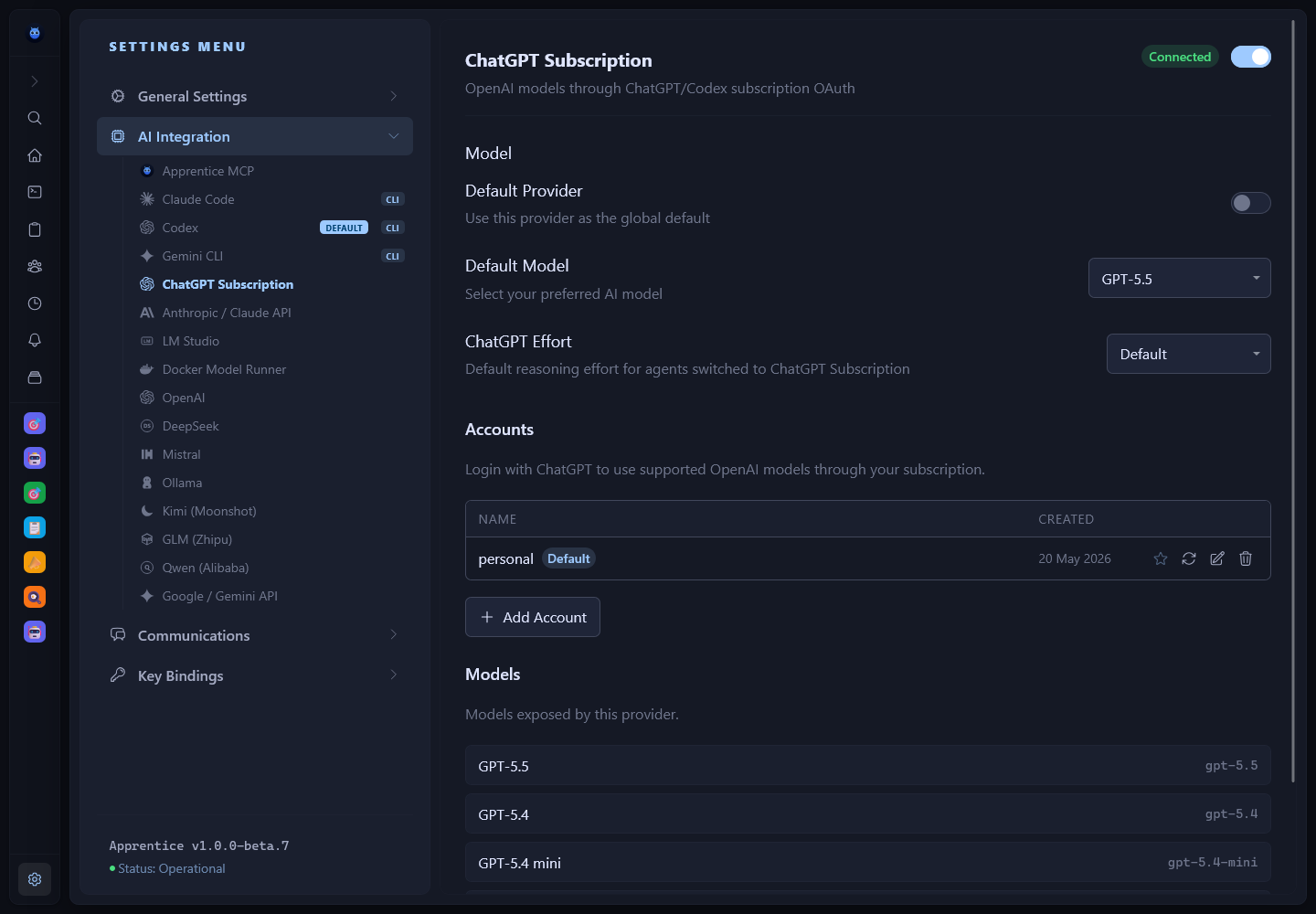Select the yellow agent icon
The height and width of the screenshot is (914, 1316).
pos(35,562)
